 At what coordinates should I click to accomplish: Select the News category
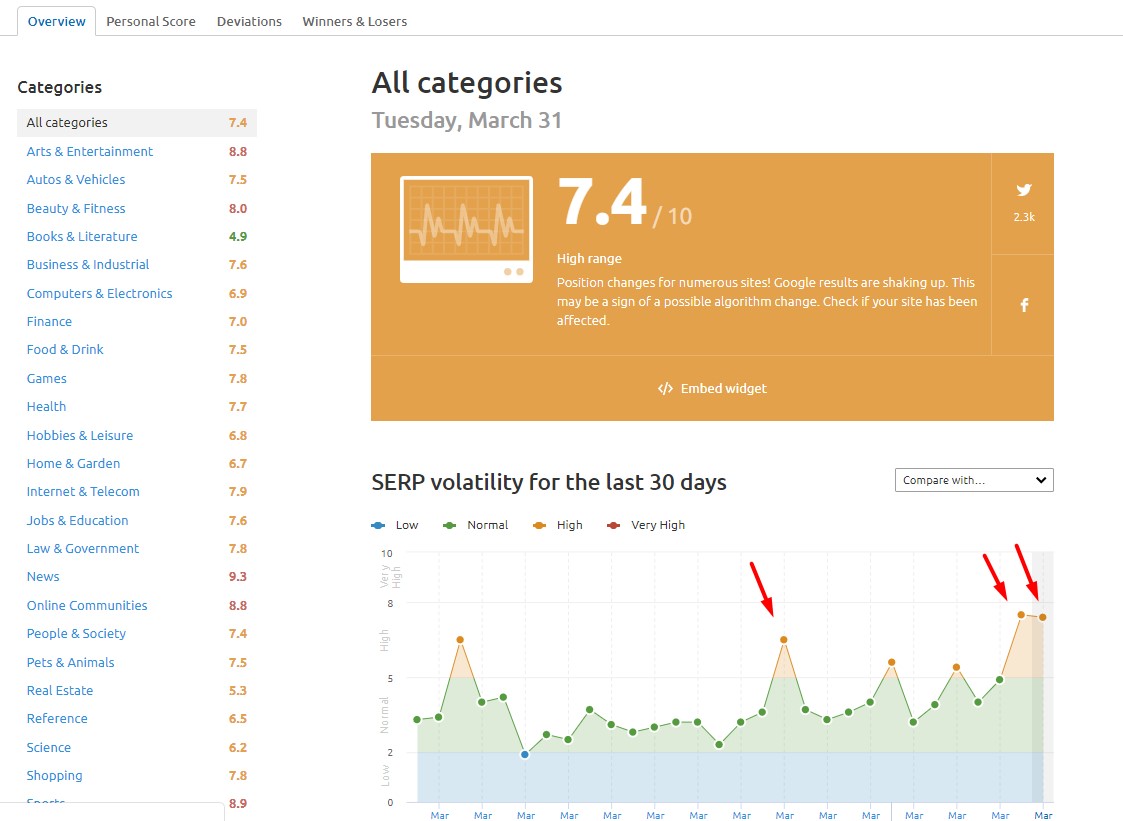(x=43, y=577)
